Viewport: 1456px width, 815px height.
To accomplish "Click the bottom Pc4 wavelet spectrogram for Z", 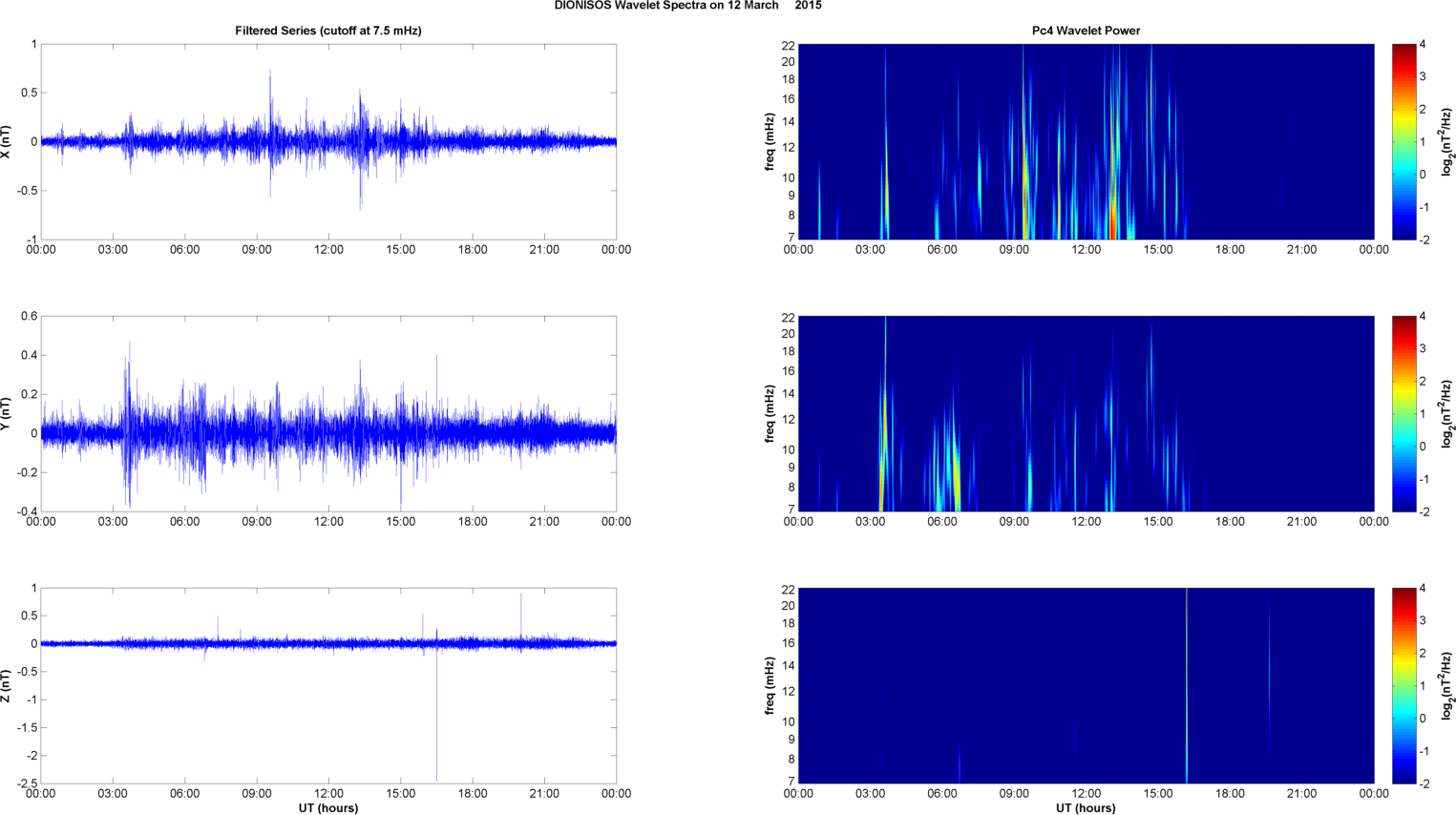I will point(1086,685).
